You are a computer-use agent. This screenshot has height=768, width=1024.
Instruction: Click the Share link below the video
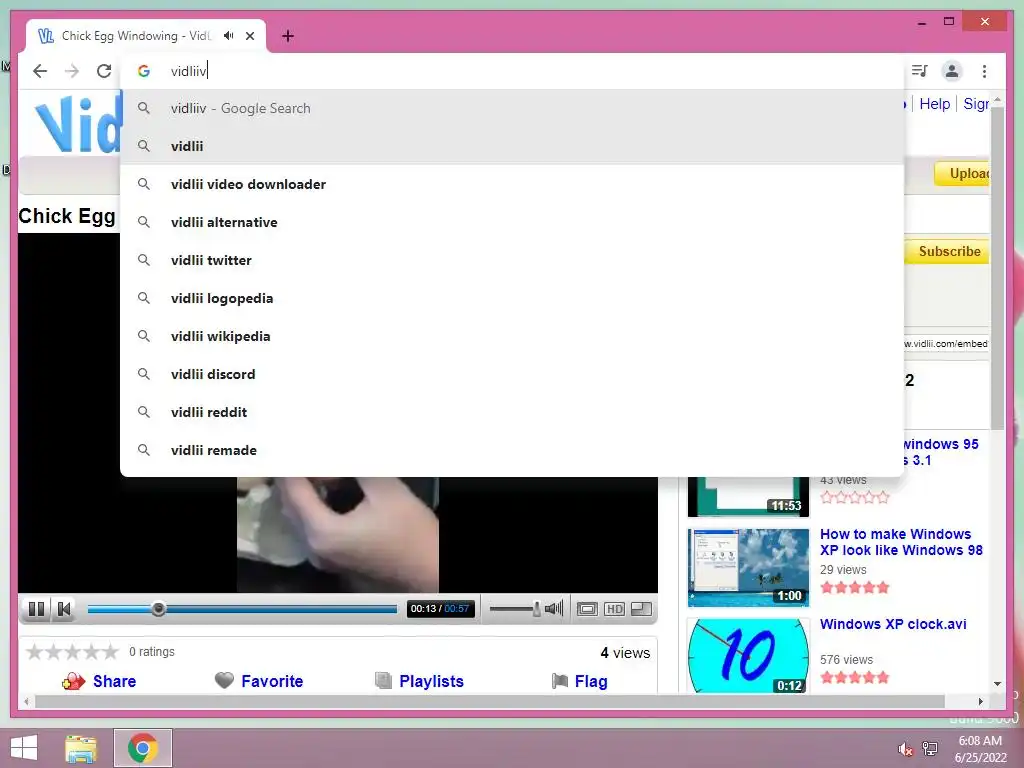(x=114, y=681)
